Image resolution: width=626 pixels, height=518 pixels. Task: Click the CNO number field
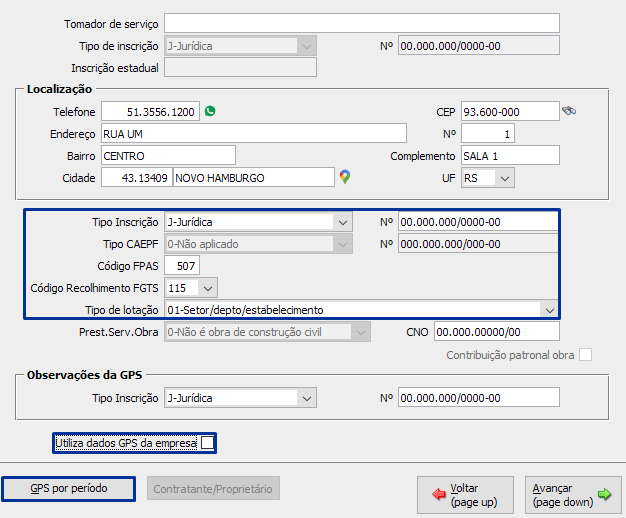[497, 331]
